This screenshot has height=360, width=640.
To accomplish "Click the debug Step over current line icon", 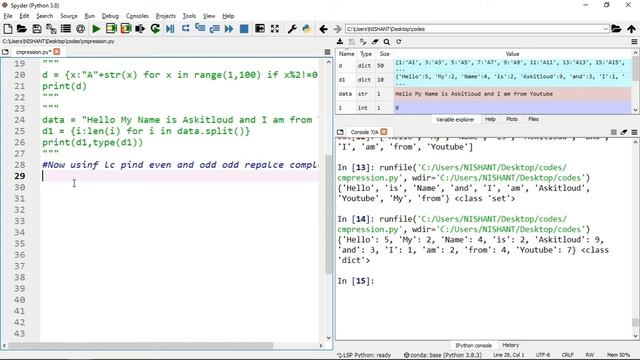I will tap(186, 29).
